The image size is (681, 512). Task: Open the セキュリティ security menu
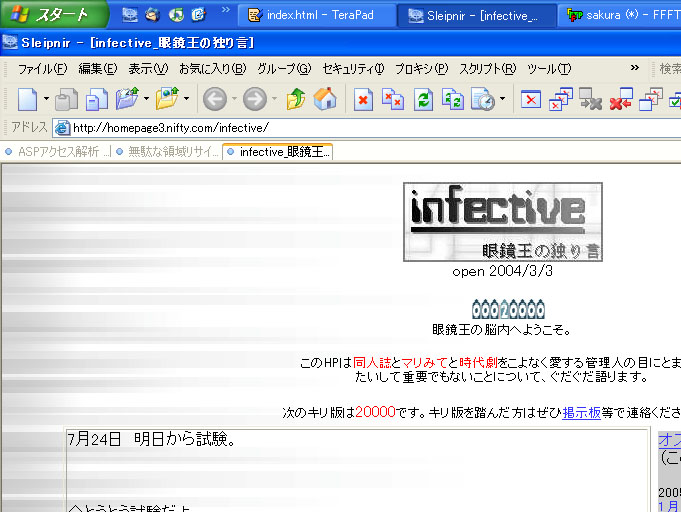(x=353, y=69)
